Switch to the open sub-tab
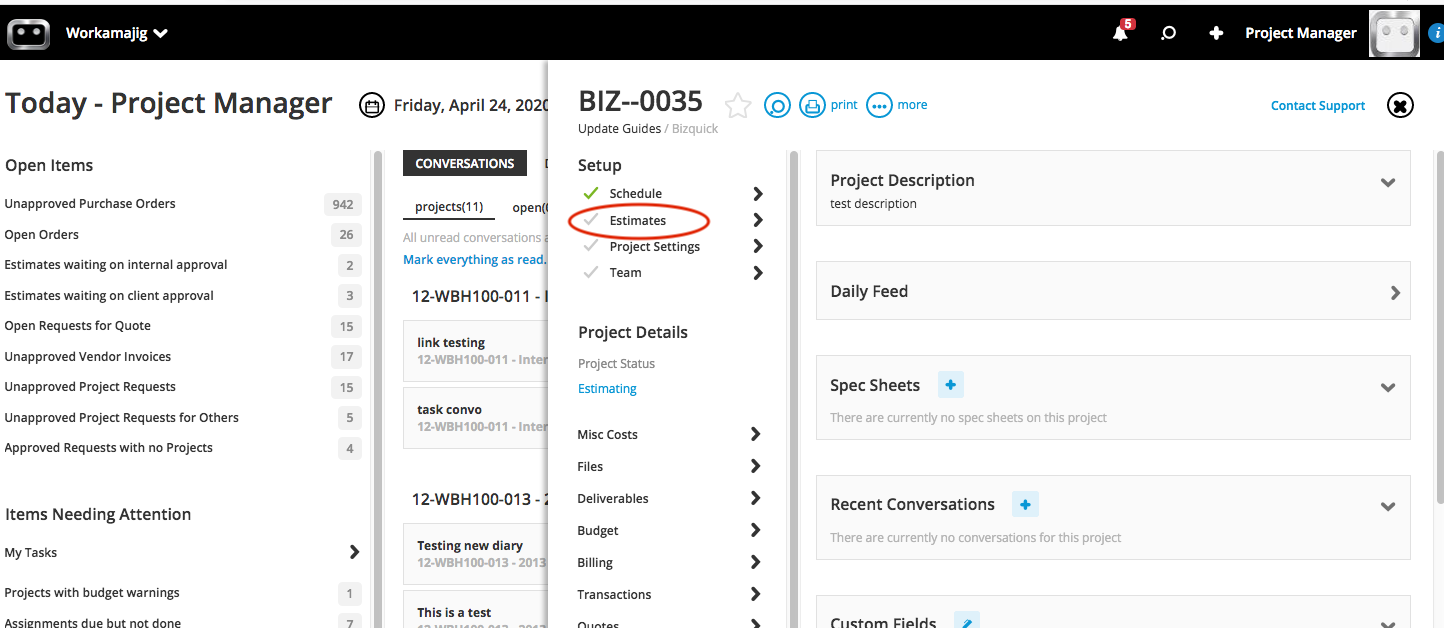Screen dimensions: 1444x628 tap(530, 207)
